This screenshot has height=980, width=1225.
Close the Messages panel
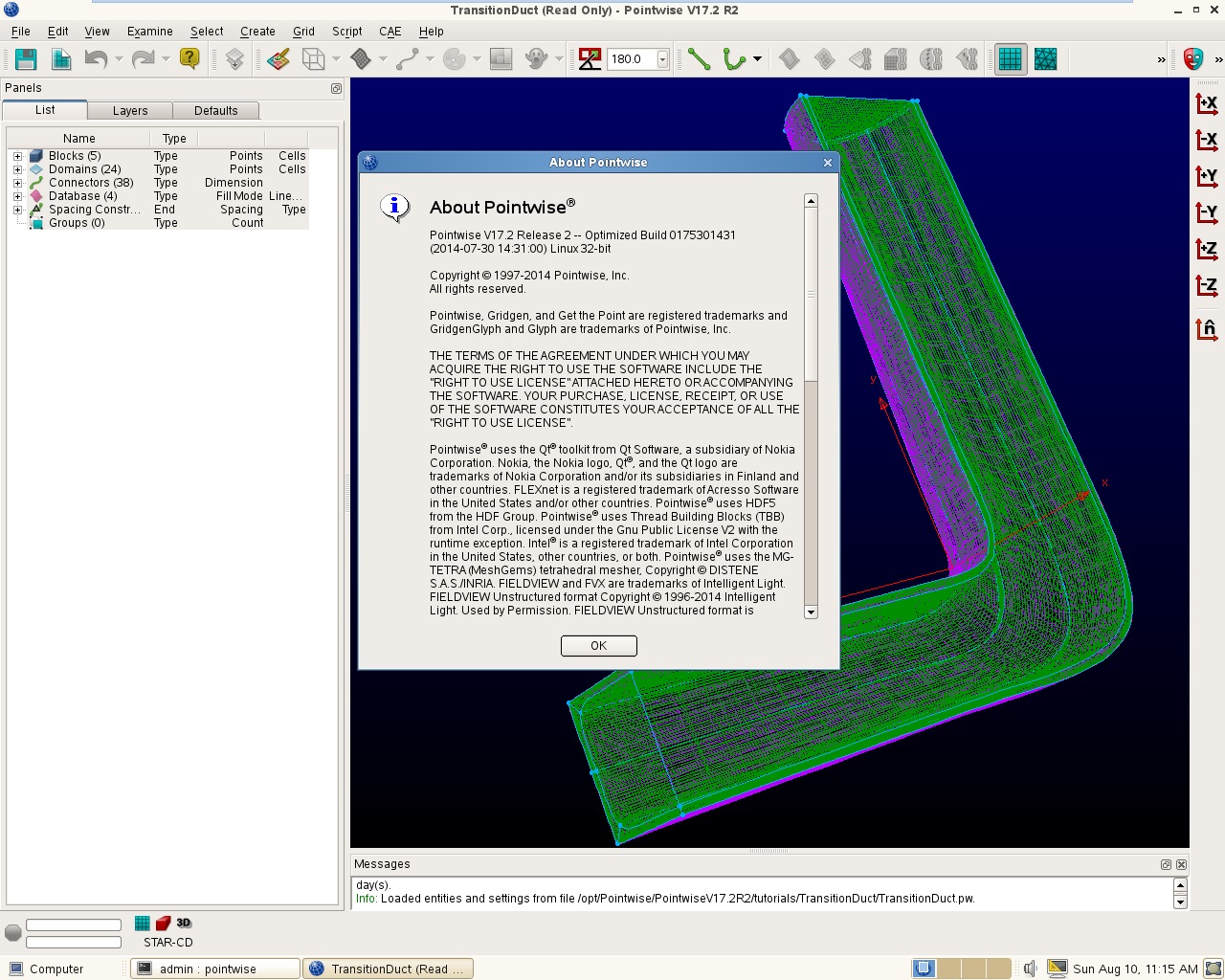[x=1181, y=864]
